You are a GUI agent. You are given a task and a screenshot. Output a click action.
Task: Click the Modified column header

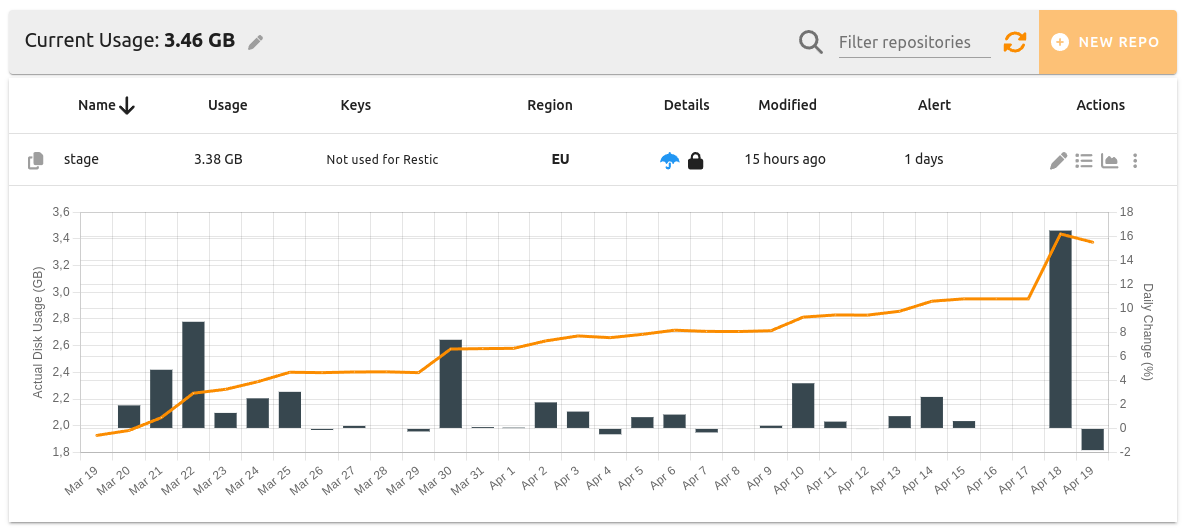coord(788,106)
